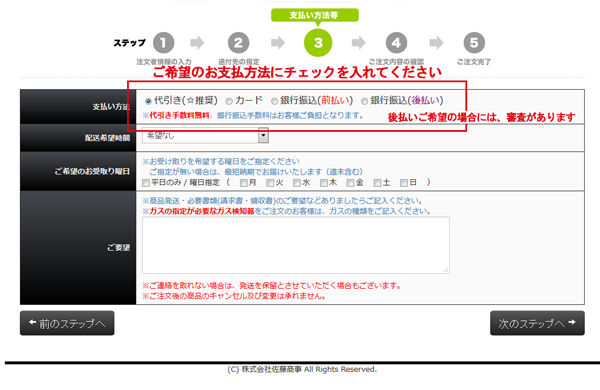Click the step 5 circle icon
The image size is (600, 390).
(474, 42)
